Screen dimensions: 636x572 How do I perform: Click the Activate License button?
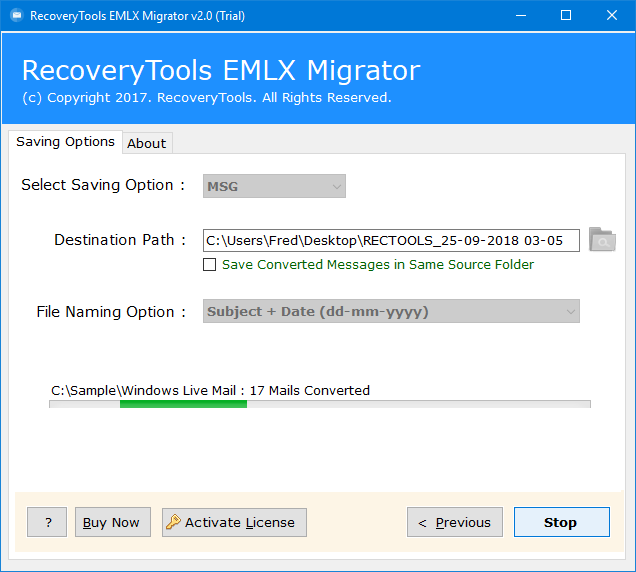pyautogui.click(x=234, y=522)
